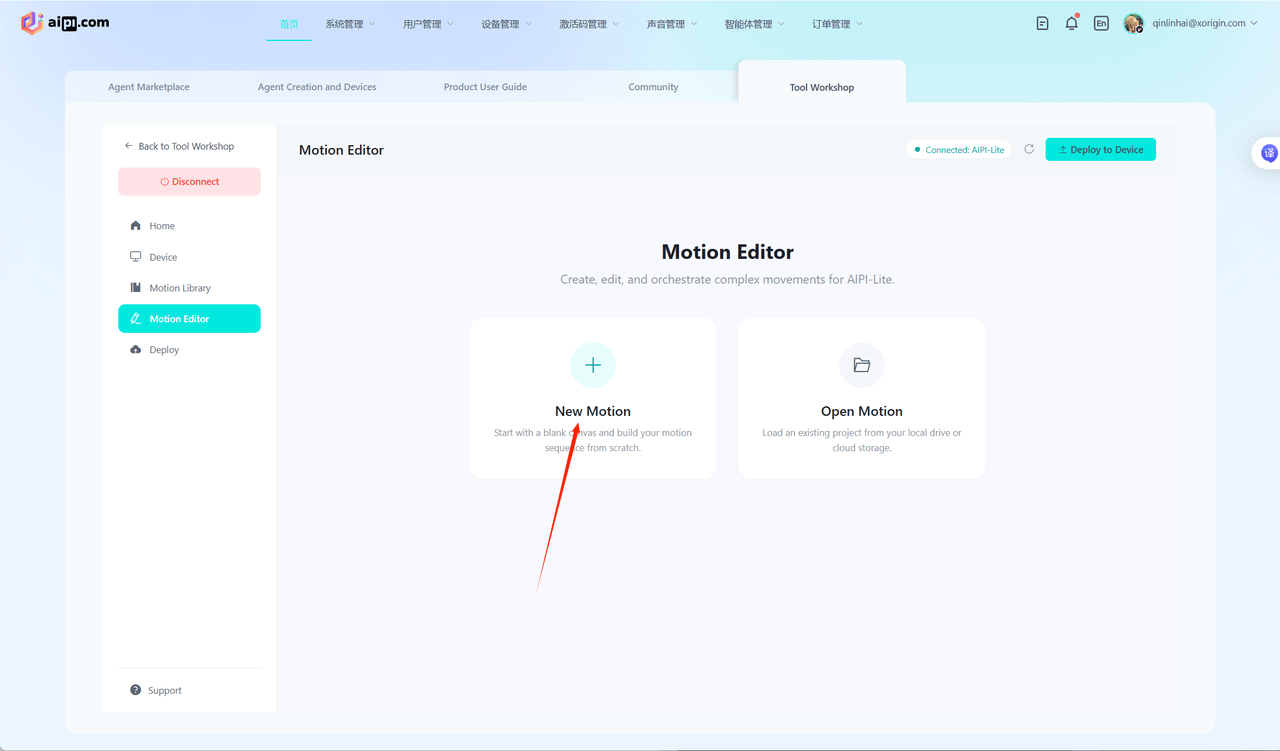
Task: Click the plus icon for New Motion
Action: coord(593,365)
